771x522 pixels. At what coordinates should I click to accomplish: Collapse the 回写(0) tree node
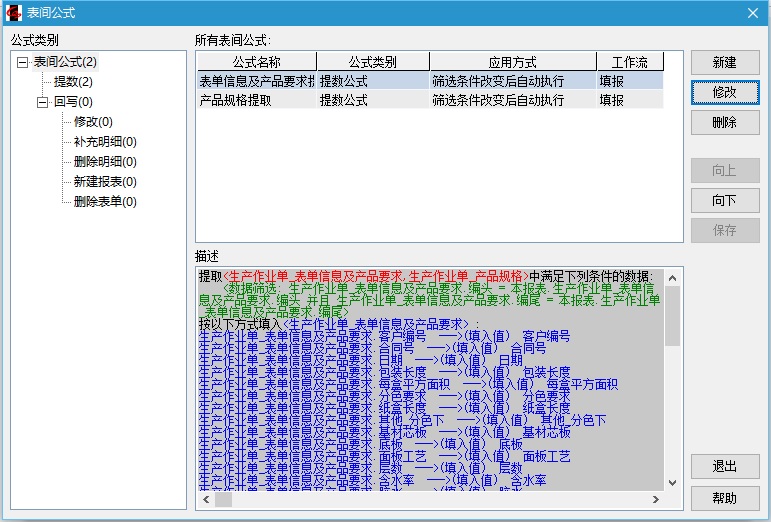tap(42, 102)
